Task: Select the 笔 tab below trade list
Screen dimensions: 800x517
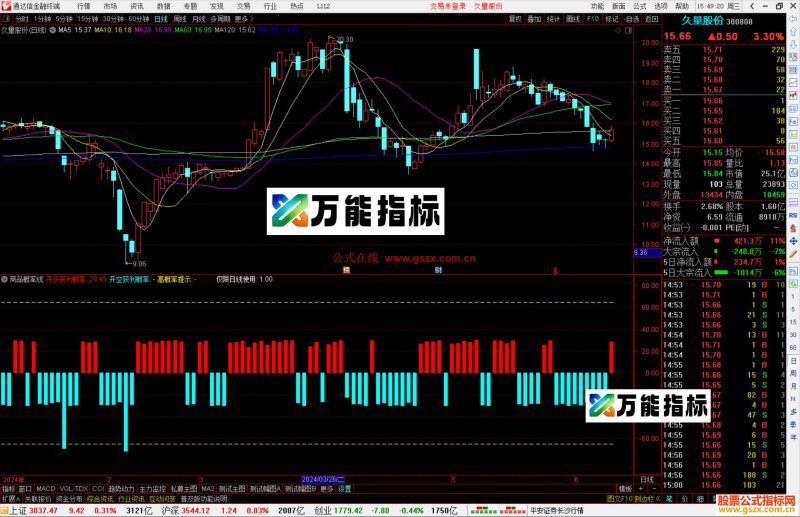Action: click(669, 499)
